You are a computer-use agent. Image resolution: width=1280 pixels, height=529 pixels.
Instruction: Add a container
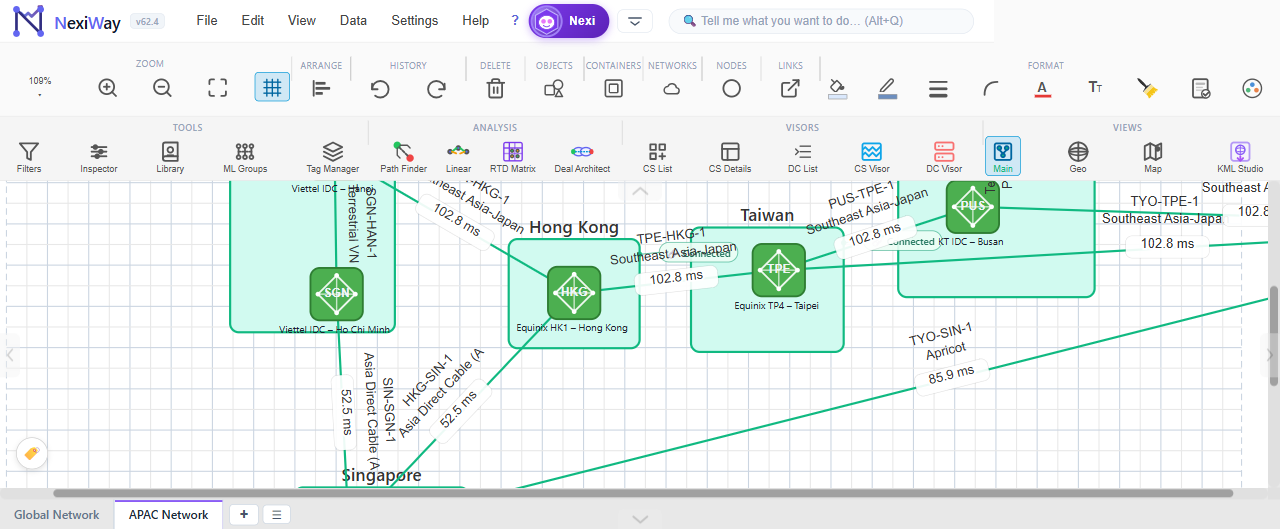pyautogui.click(x=613, y=88)
